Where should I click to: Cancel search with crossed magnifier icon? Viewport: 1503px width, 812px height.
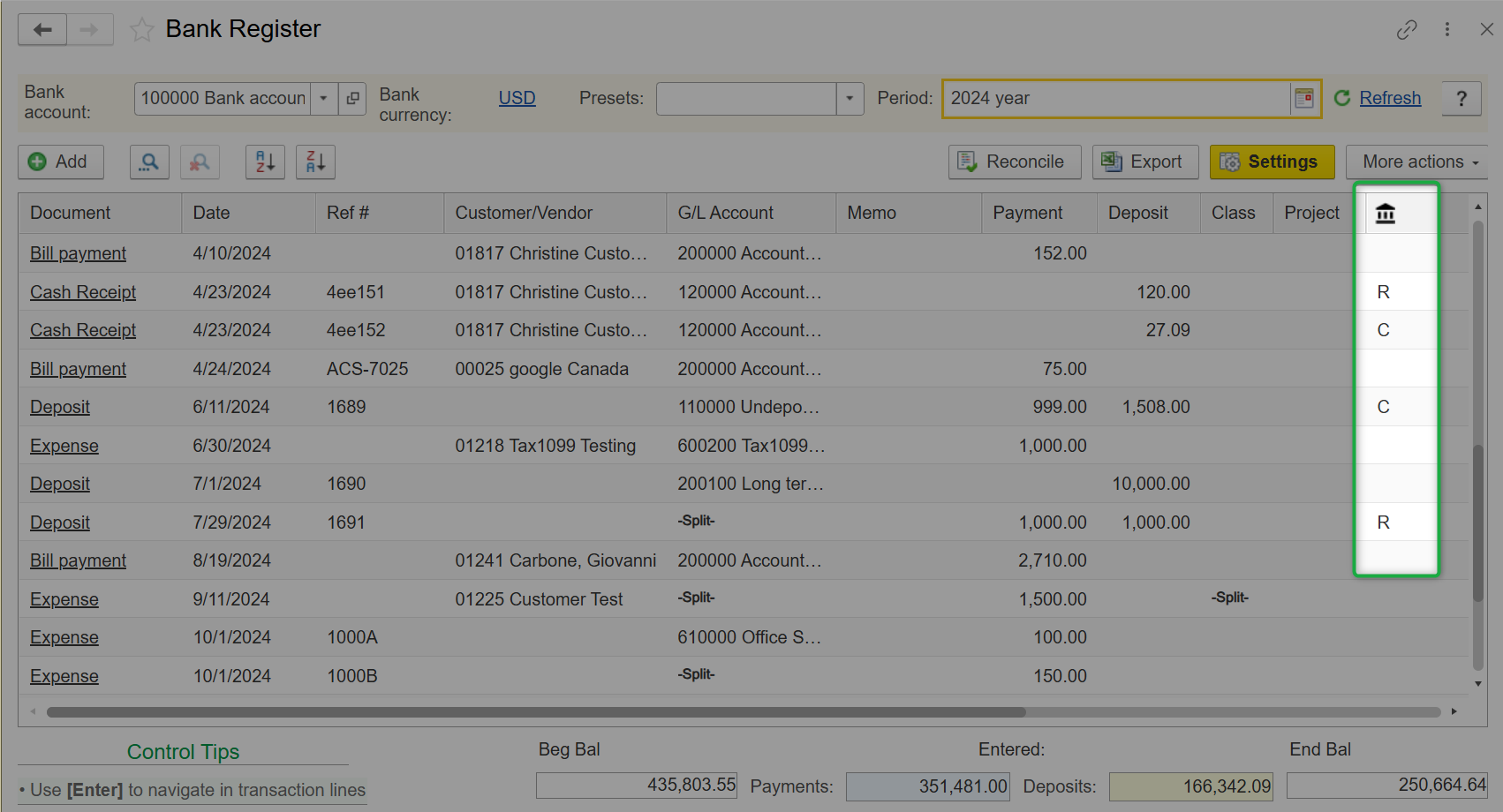point(200,162)
